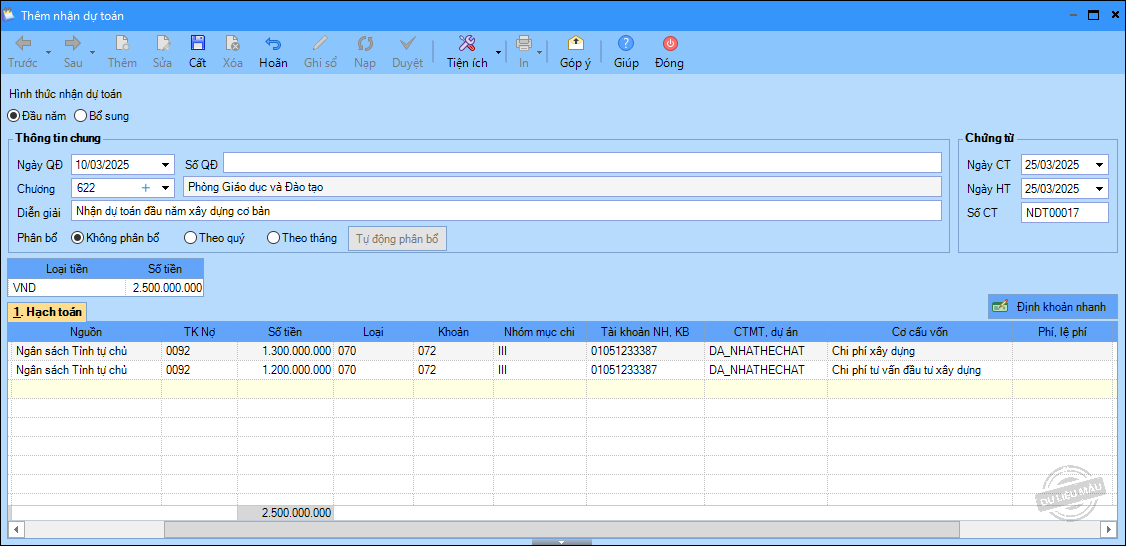
Task: Open the Tiện ích tools icon
Action: pyautogui.click(x=466, y=44)
